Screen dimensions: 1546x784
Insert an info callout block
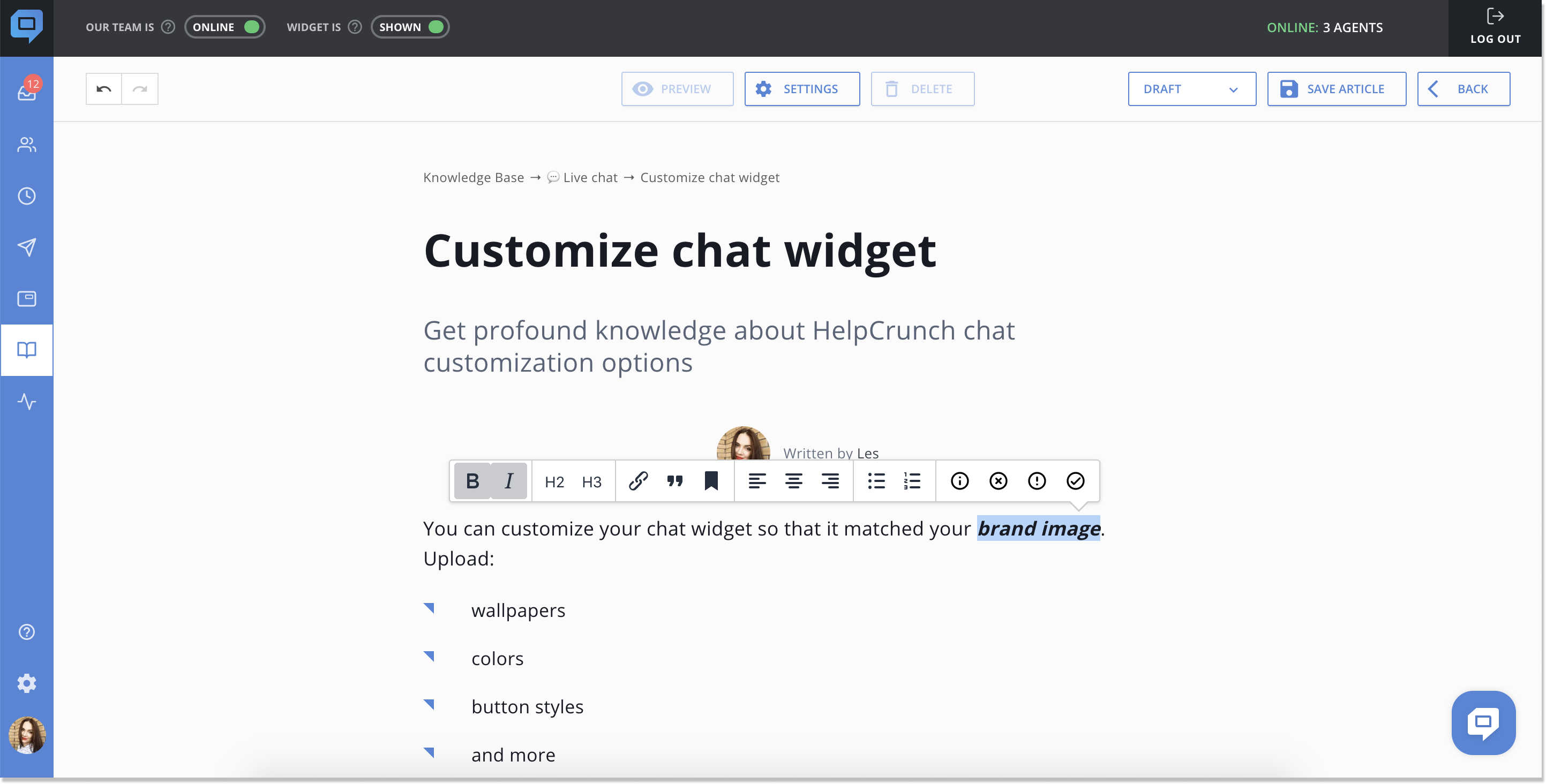point(959,481)
